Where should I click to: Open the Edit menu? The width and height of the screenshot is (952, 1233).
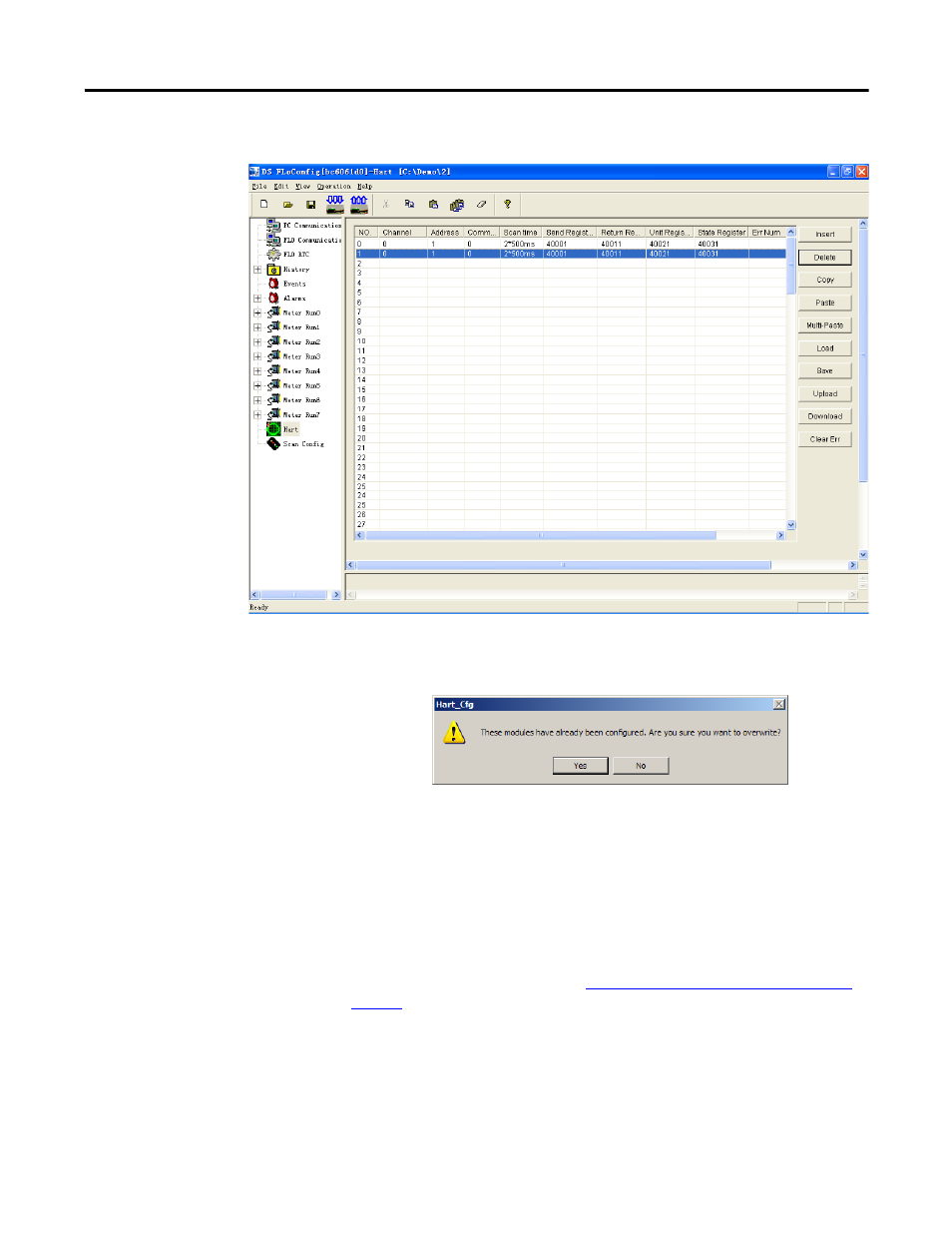[x=281, y=187]
